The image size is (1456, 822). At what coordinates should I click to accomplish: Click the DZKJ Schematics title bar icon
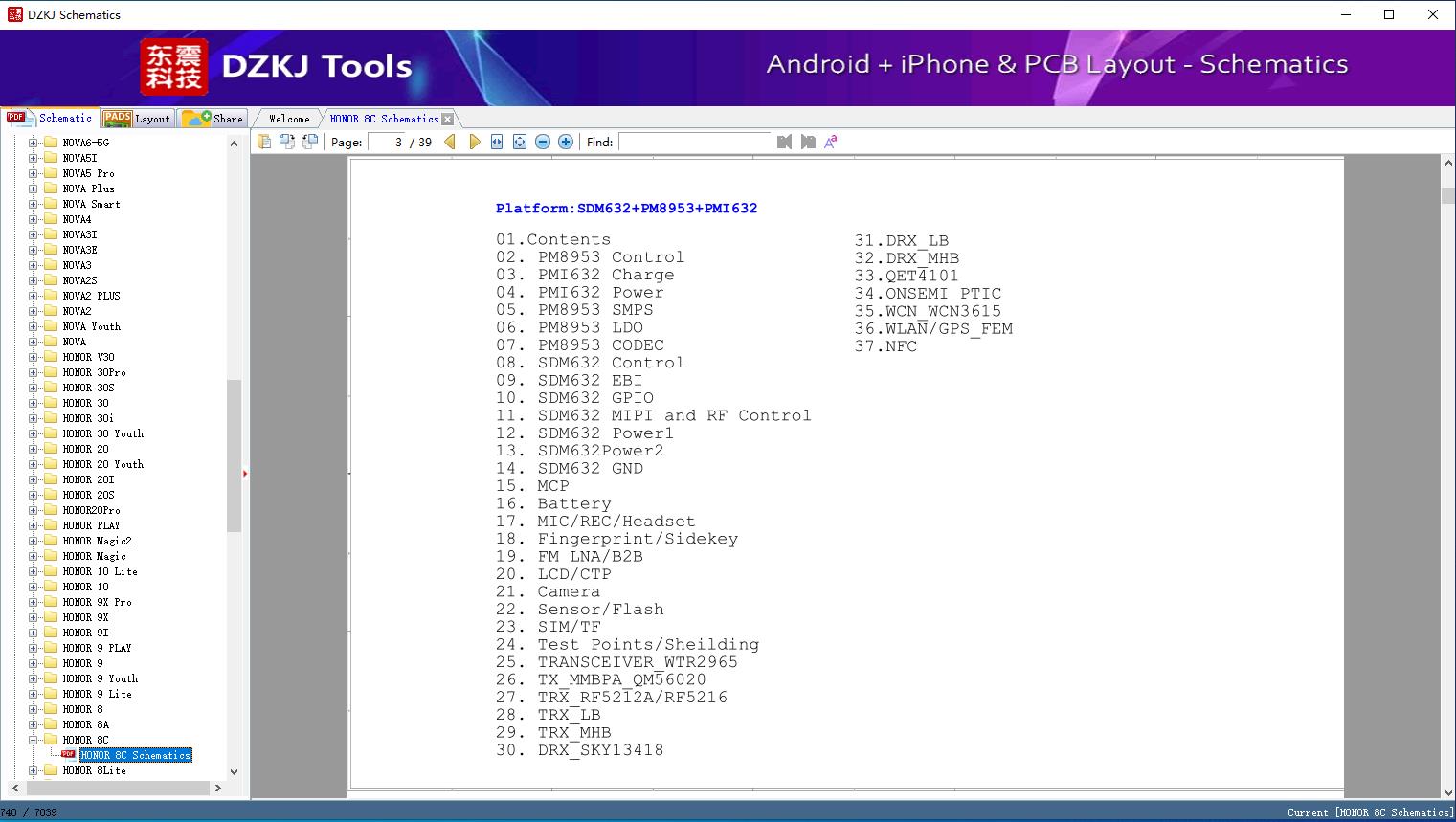(14, 14)
